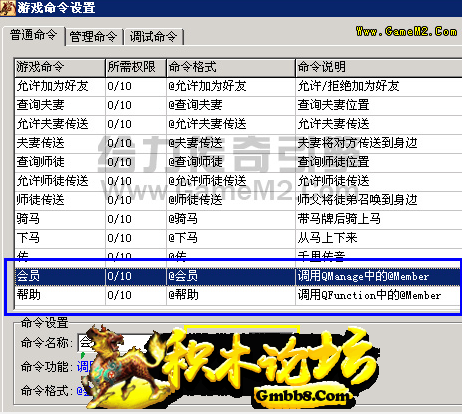462x414 pixels.
Task: Select the 允许夫妻传送 row
Action: click(238, 125)
